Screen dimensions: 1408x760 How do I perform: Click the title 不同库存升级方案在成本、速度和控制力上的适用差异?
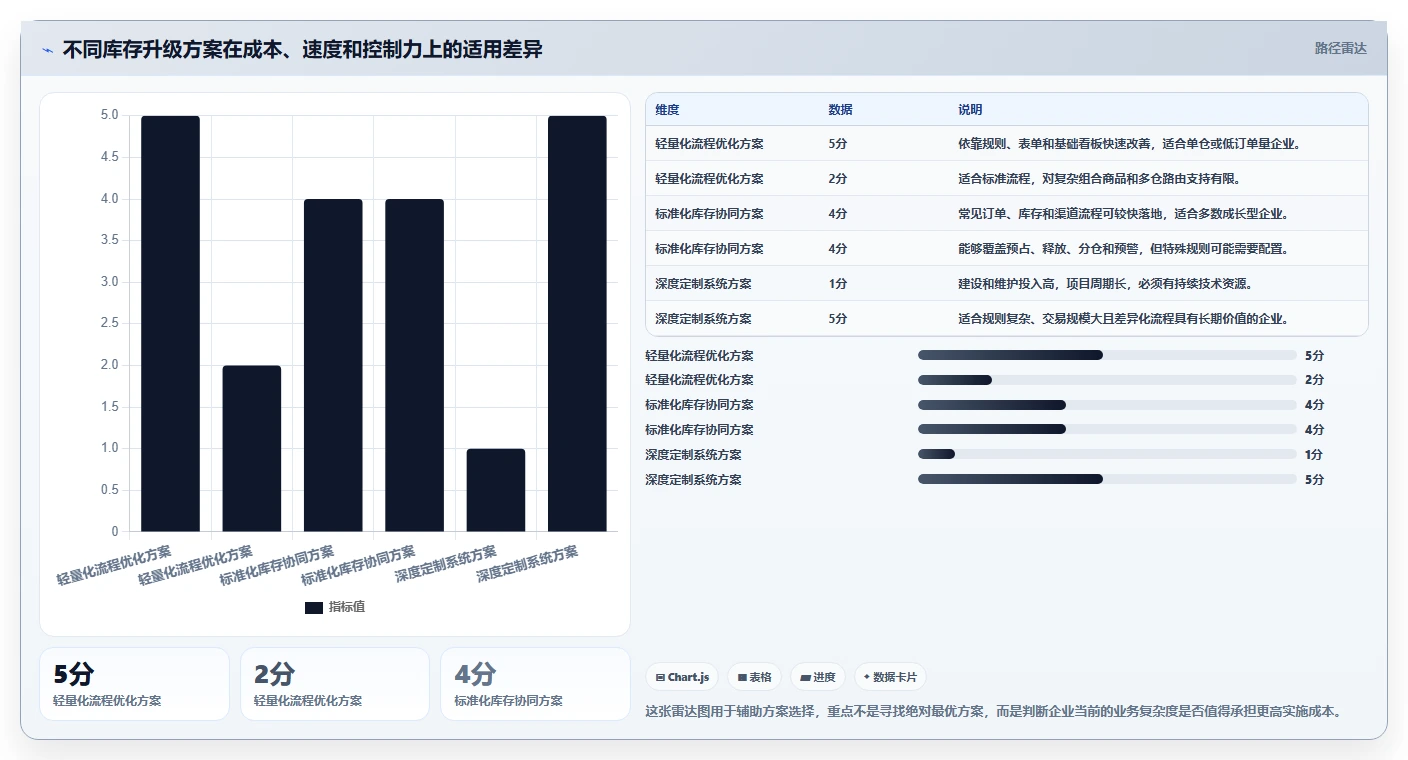pos(302,49)
